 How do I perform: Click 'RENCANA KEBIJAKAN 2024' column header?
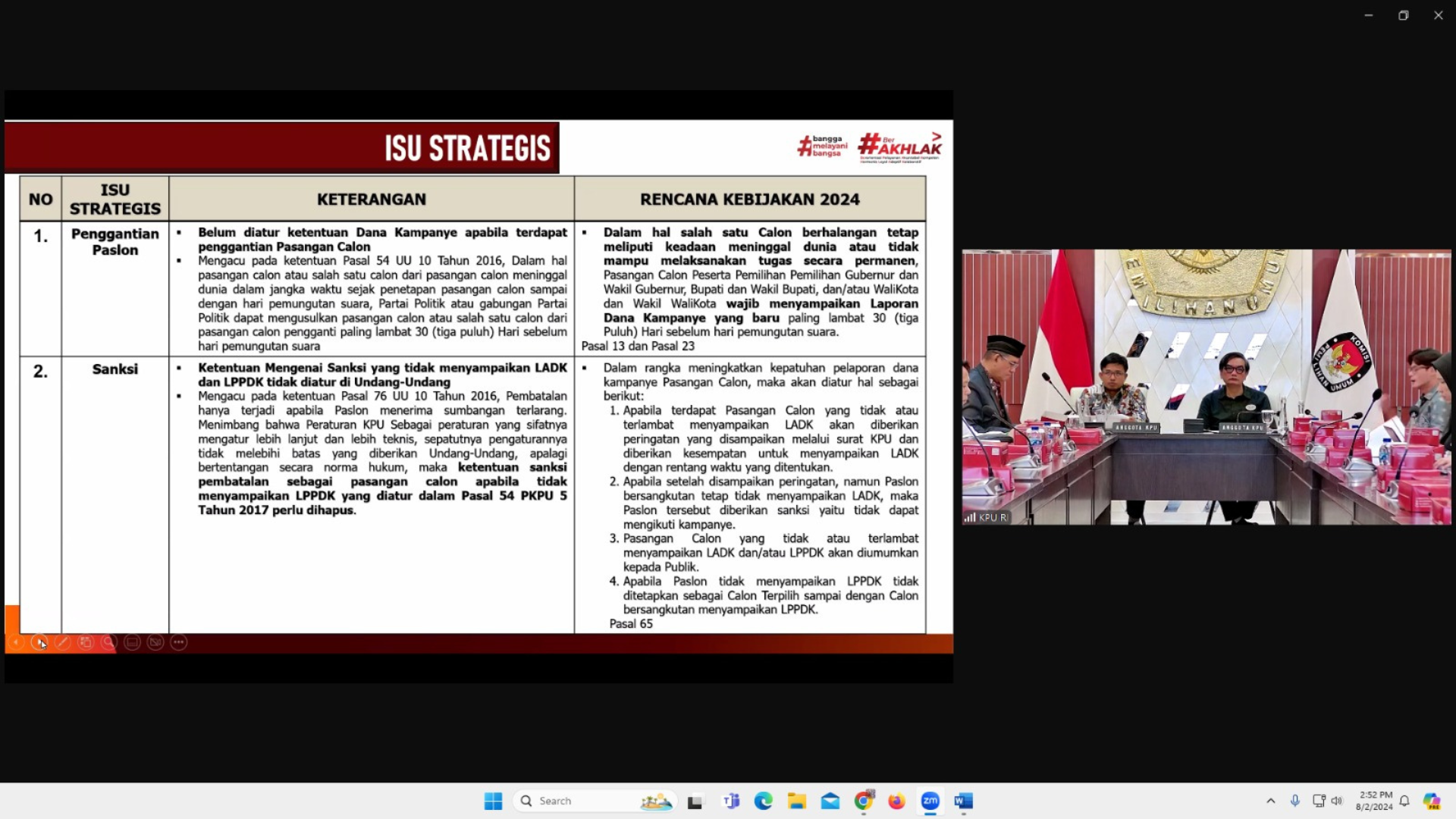750,199
